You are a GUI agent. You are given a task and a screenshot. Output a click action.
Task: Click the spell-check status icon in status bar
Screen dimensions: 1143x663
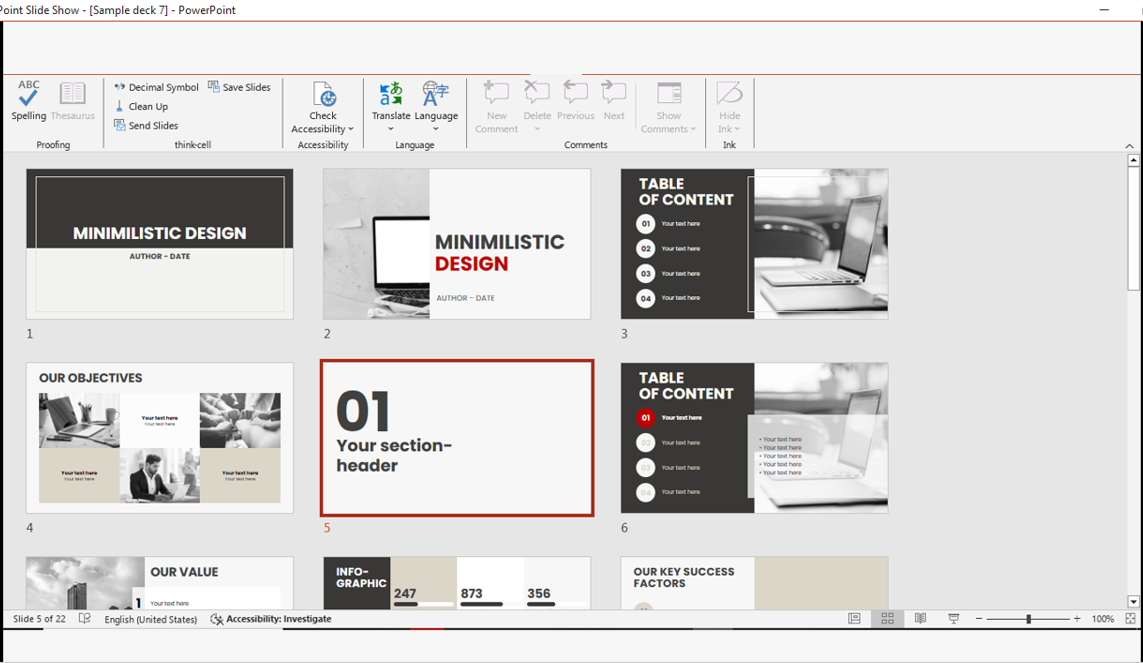click(x=85, y=619)
